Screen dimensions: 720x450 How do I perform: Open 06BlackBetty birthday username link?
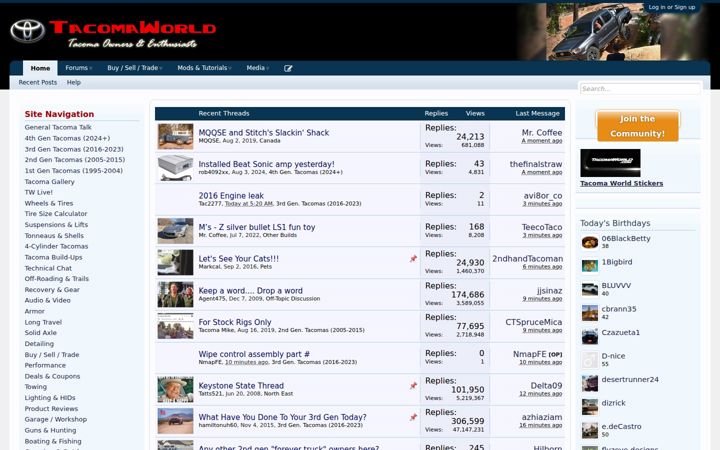[x=626, y=239]
